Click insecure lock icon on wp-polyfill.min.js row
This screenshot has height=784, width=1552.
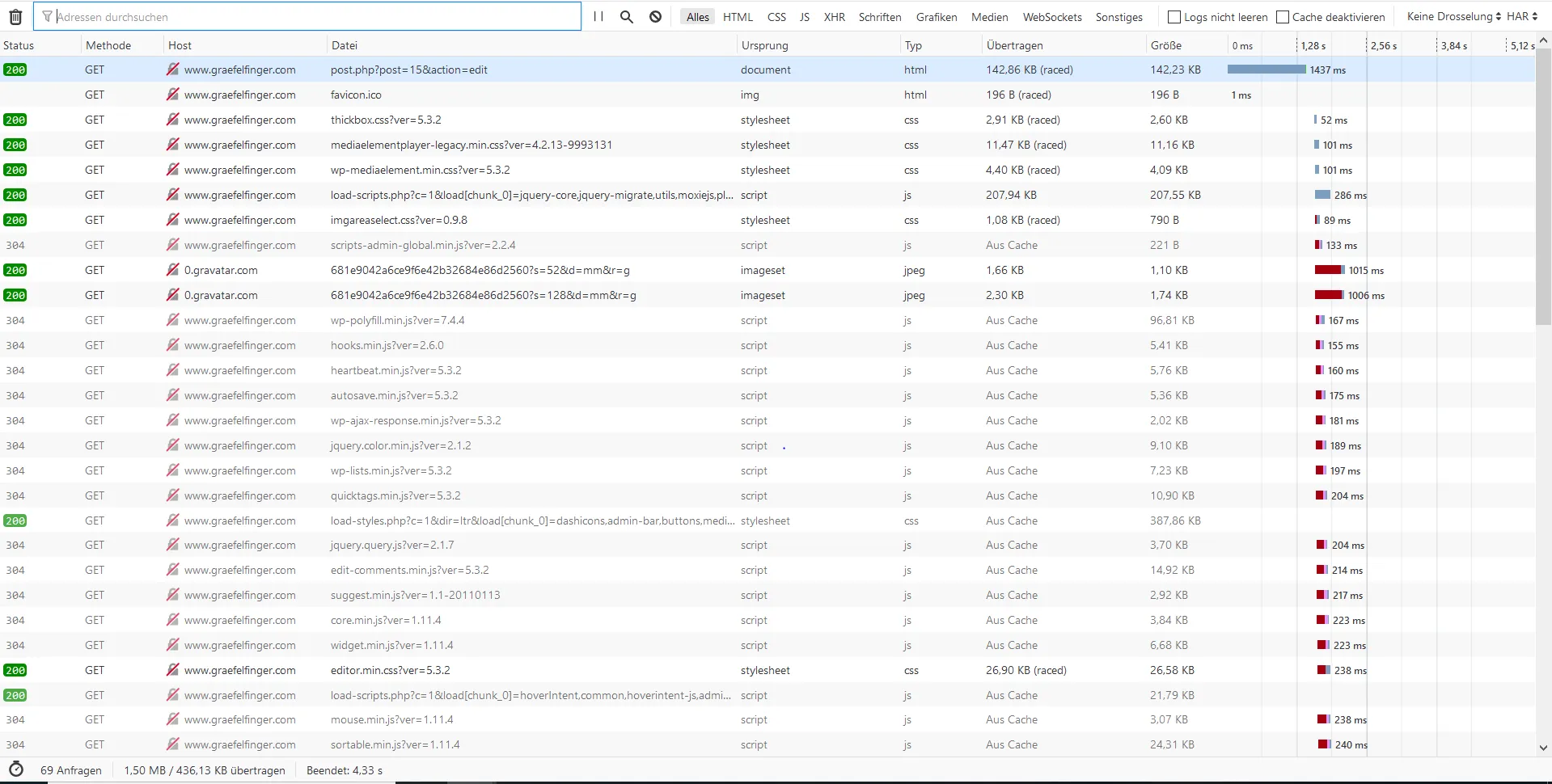click(x=172, y=320)
